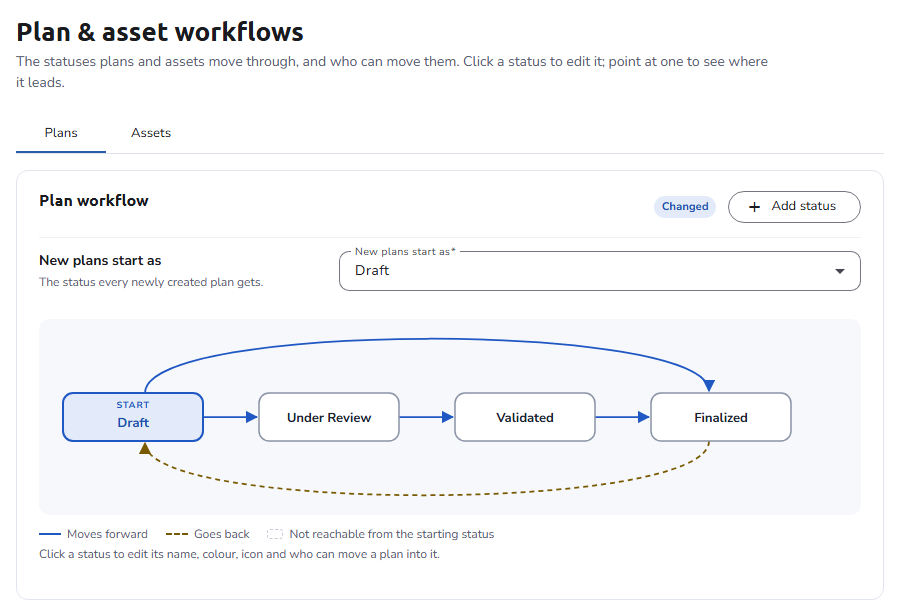This screenshot has width=900, height=616.
Task: Click the Plan & asset workflows title
Action: pos(160,32)
